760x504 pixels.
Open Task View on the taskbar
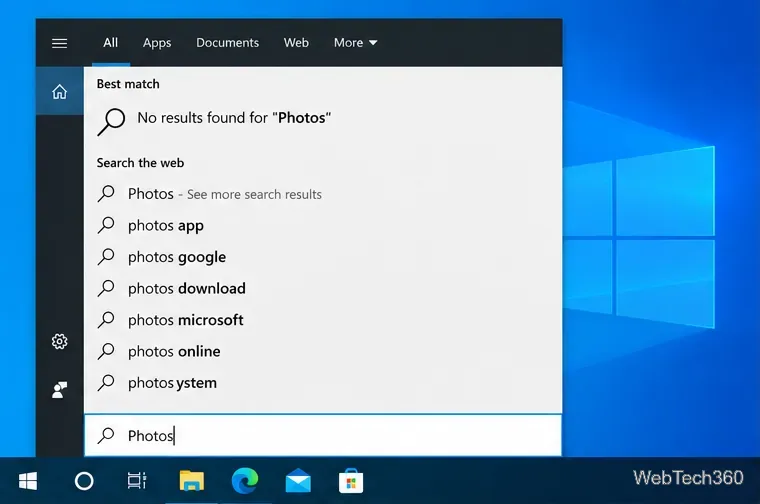[x=137, y=481]
